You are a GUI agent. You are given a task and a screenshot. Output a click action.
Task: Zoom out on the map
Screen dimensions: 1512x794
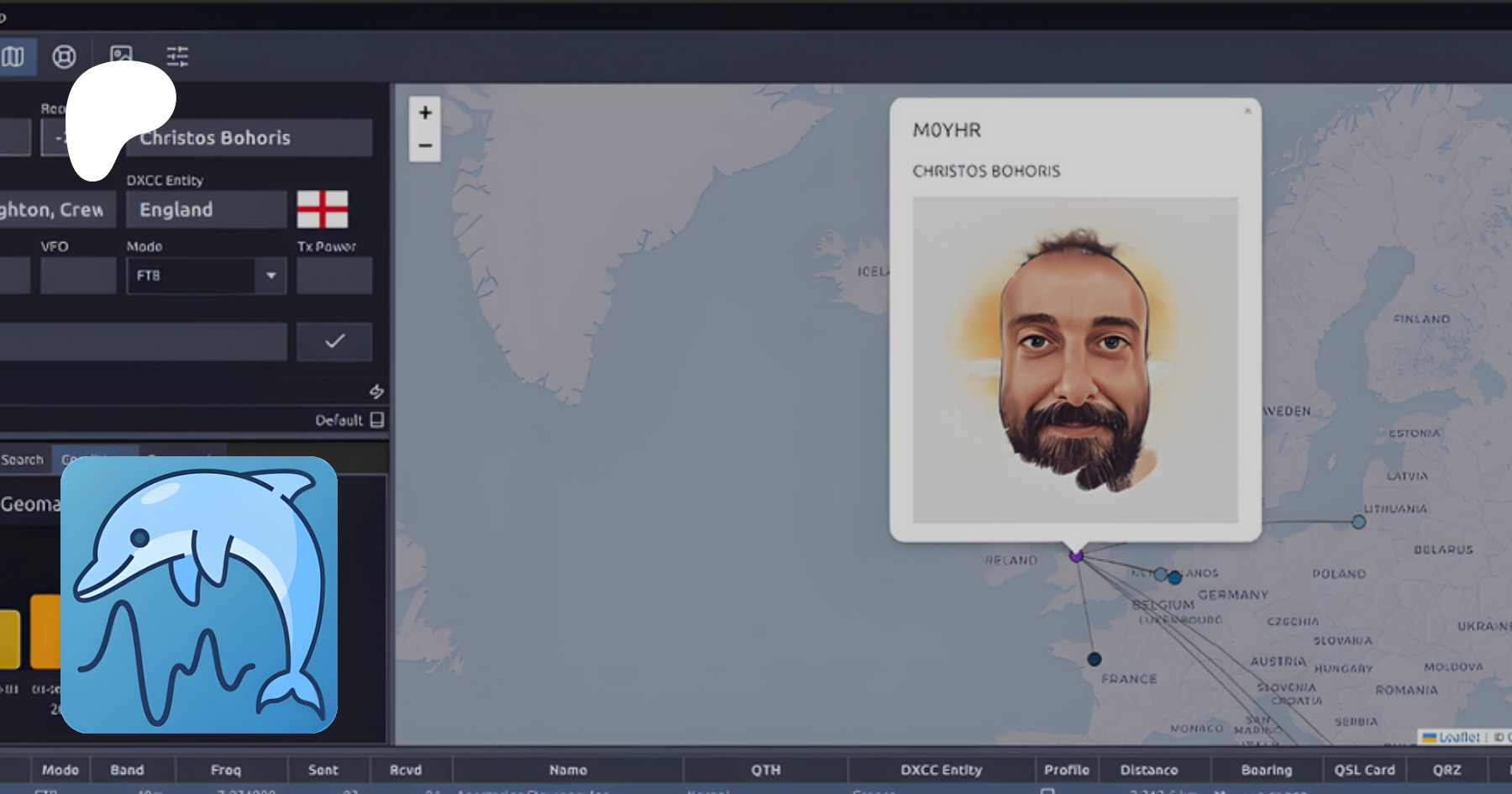[425, 145]
